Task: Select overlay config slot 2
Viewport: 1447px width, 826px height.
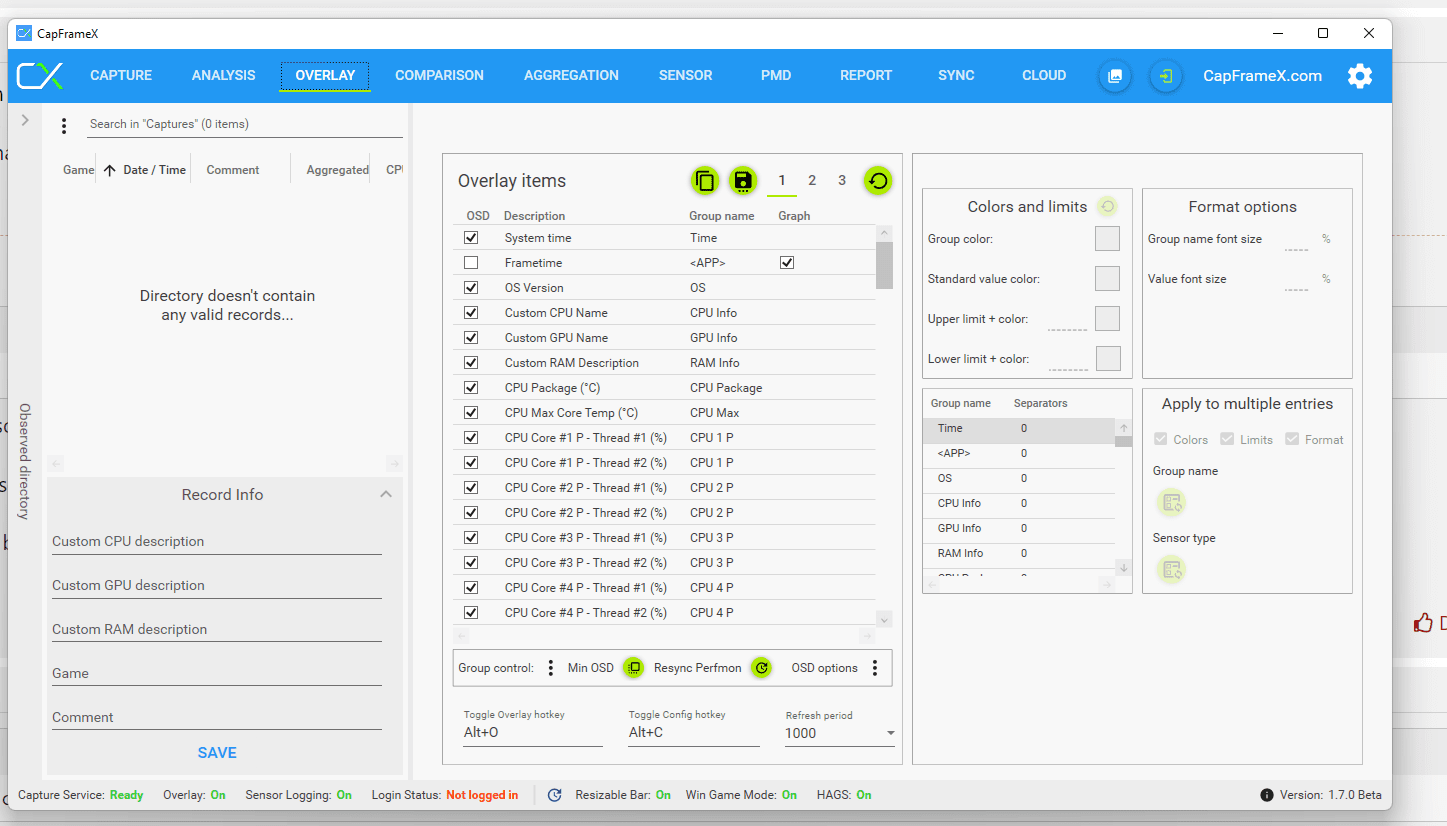Action: pos(812,181)
